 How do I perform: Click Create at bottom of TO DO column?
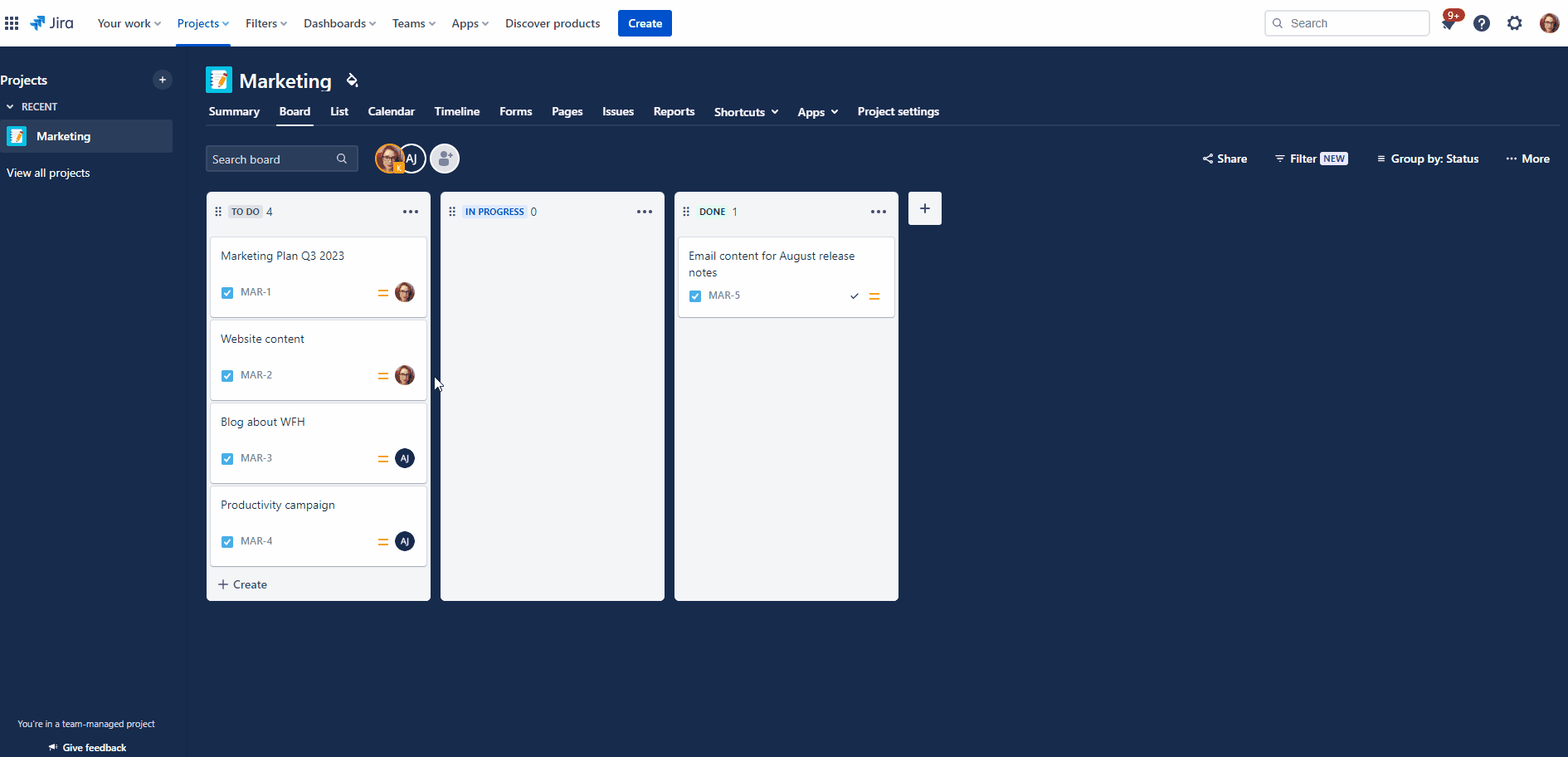coord(242,584)
